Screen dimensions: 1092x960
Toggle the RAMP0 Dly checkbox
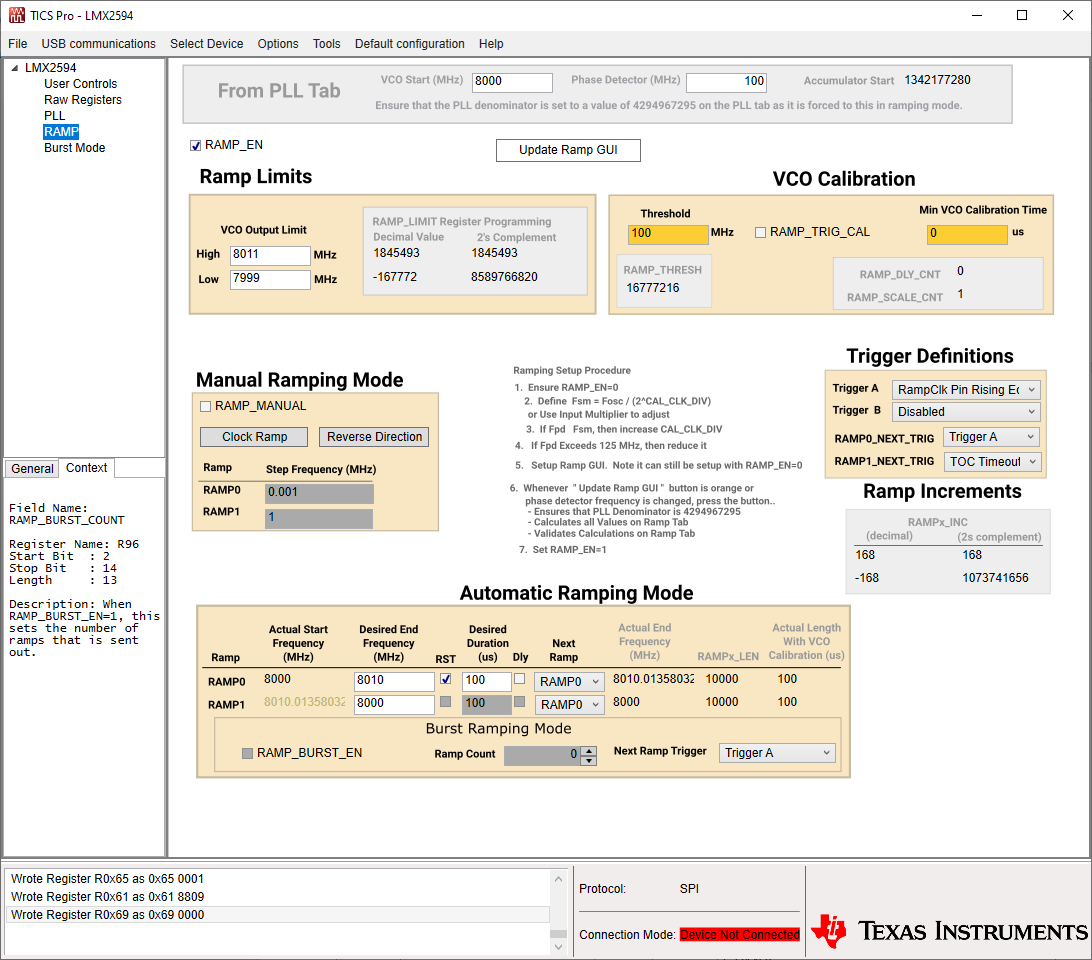[x=520, y=679]
